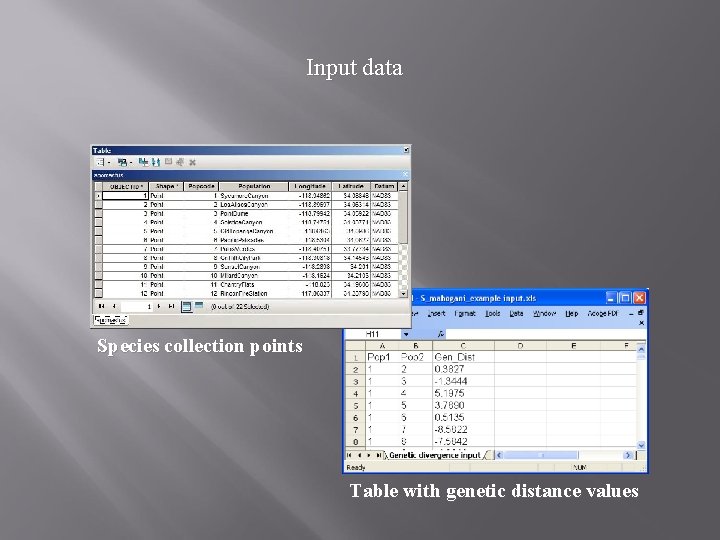720x540 pixels.
Task: Expand the Name Box dropdown arrow
Action: 406,334
